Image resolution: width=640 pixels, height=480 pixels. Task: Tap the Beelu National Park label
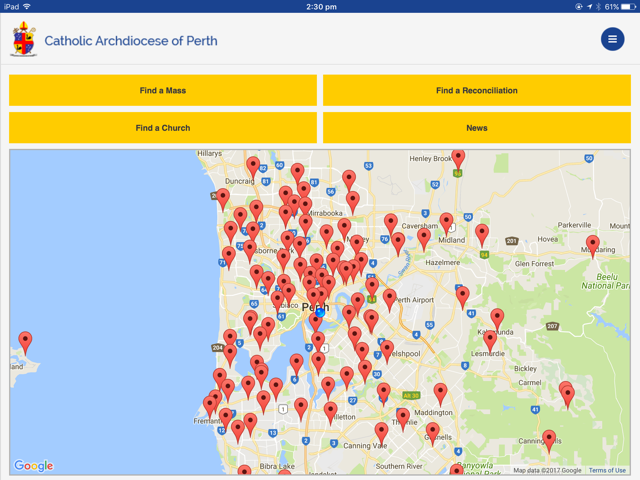tap(606, 281)
